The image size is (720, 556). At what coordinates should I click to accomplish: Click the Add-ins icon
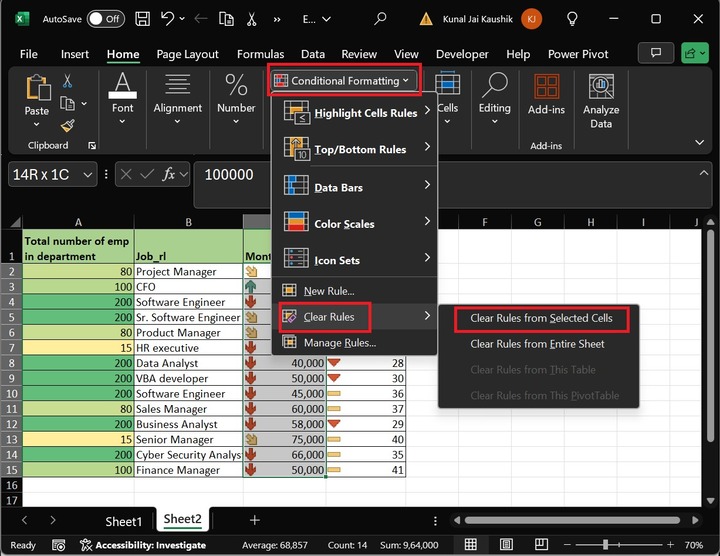tap(546, 95)
